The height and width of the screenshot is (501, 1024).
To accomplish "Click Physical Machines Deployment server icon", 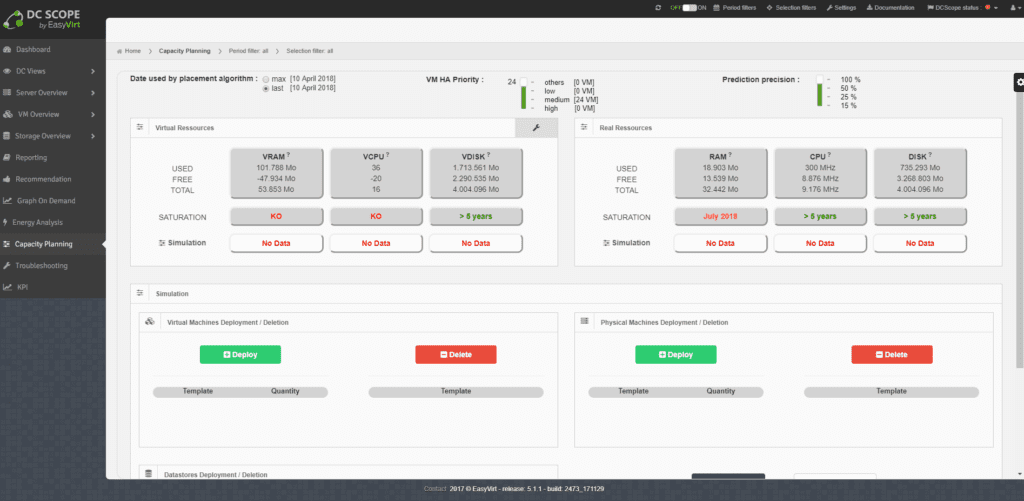I will 584,321.
